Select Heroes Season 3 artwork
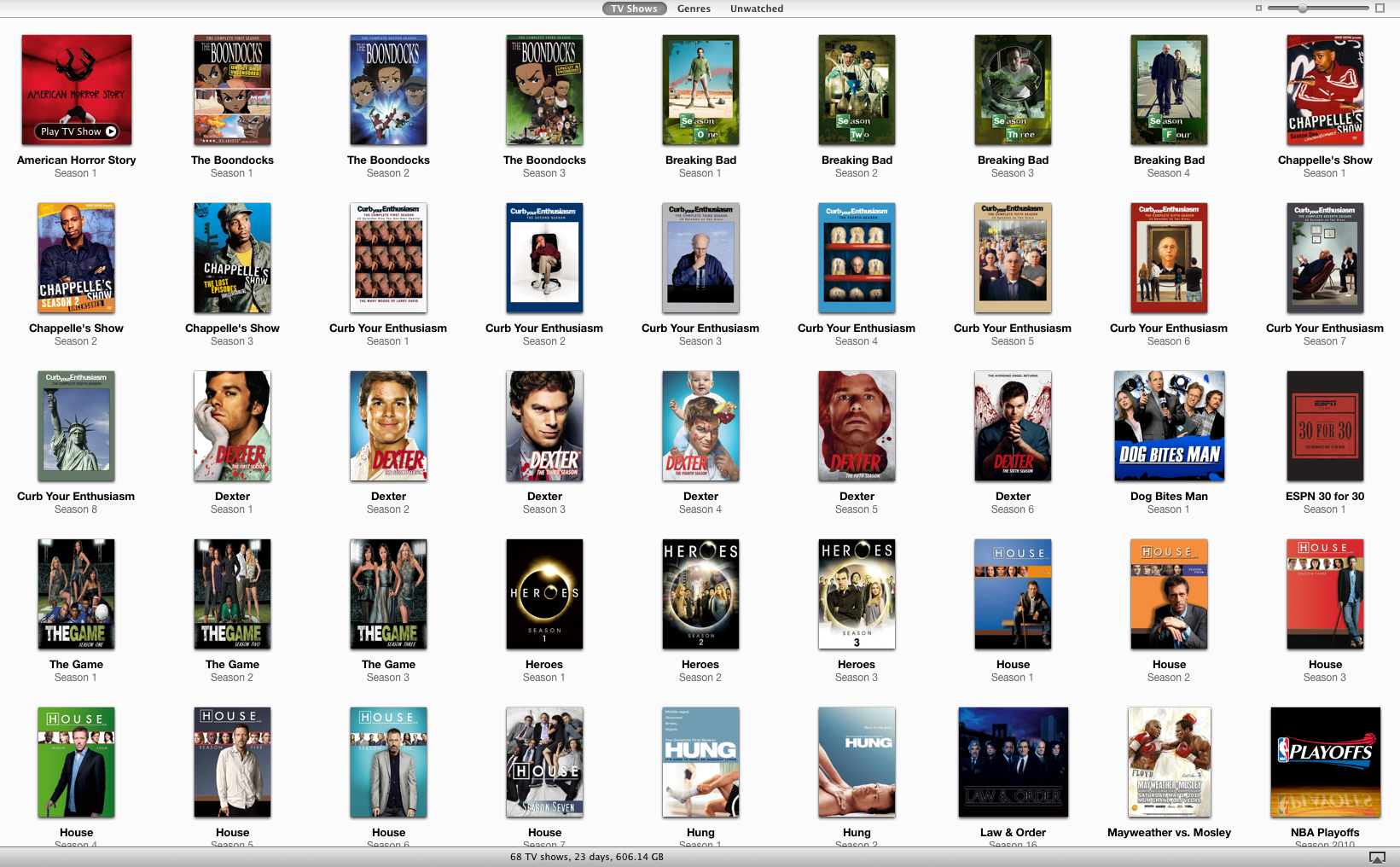1400x867 pixels. tap(857, 594)
